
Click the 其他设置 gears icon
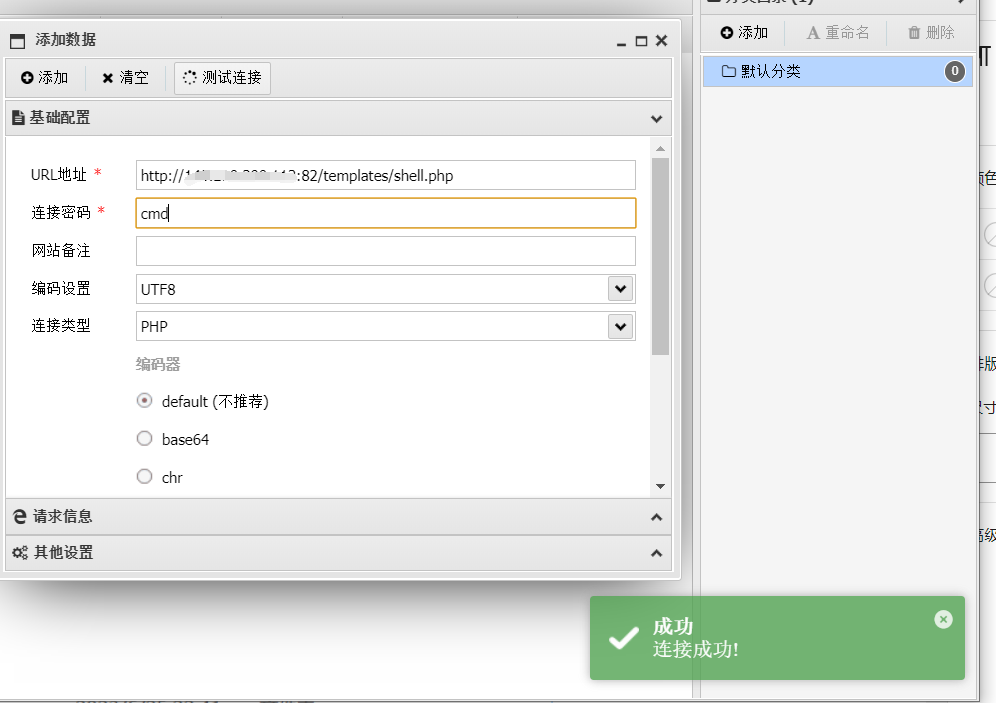[20, 553]
